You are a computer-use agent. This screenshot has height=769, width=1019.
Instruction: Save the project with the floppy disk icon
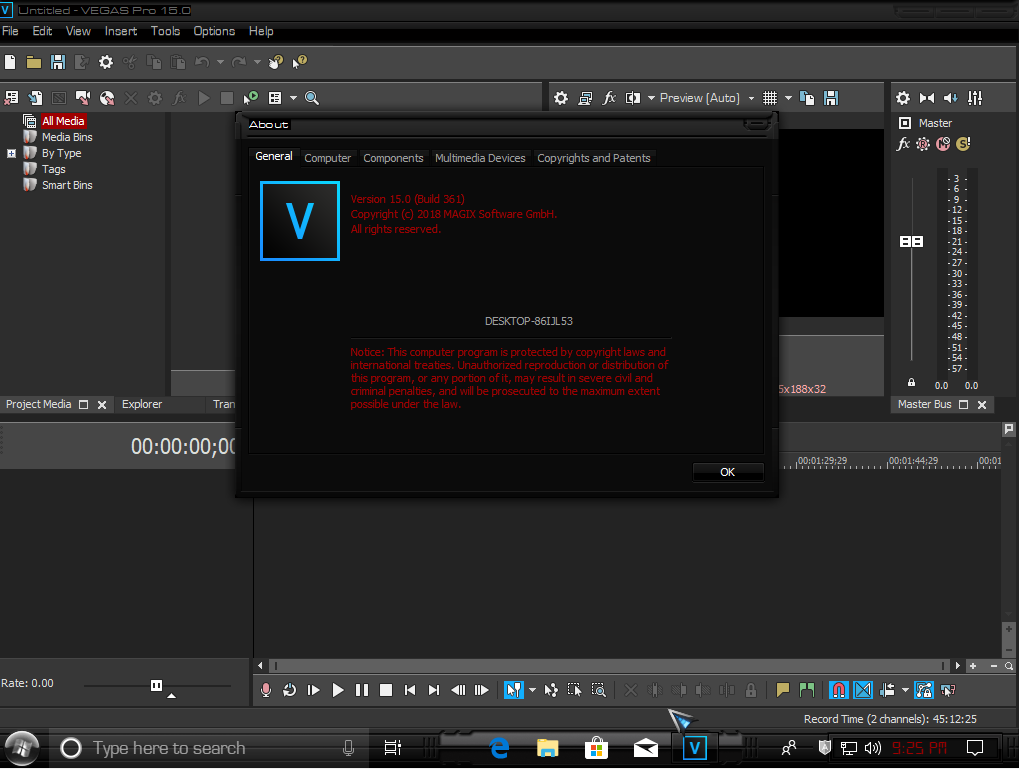[x=58, y=62]
